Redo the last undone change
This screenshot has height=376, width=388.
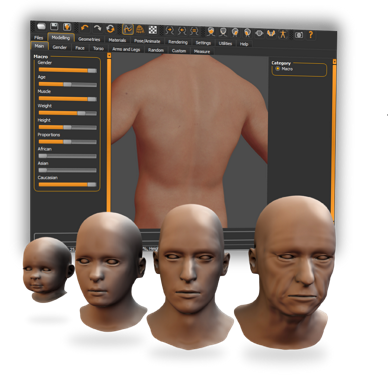coord(97,28)
